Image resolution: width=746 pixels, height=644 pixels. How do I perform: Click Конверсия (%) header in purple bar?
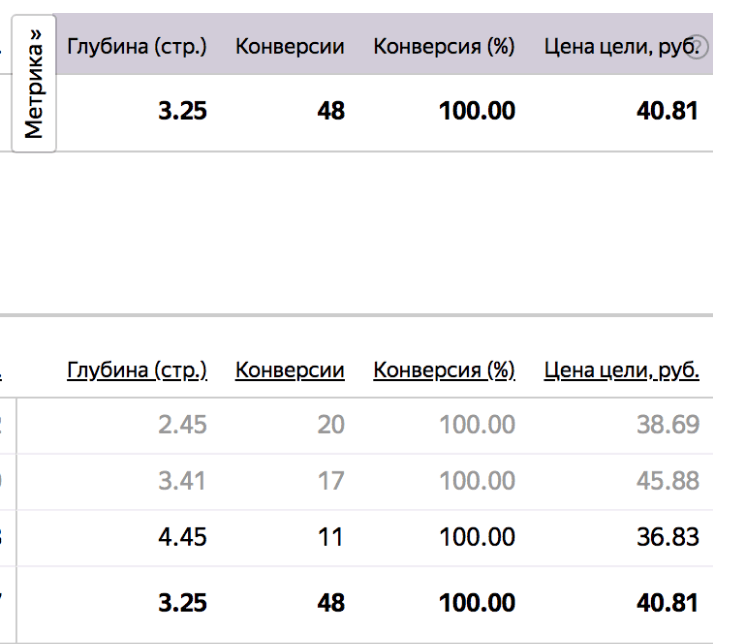coord(444,47)
